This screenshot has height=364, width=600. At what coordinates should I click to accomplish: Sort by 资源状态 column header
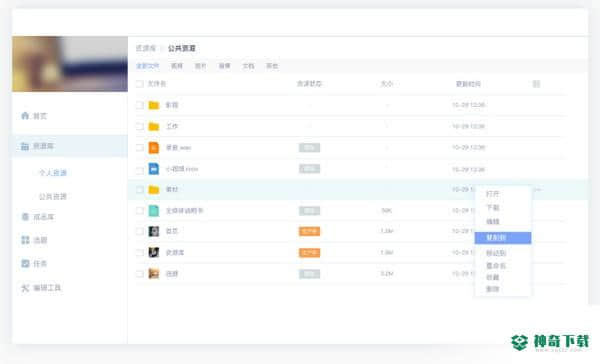(309, 84)
